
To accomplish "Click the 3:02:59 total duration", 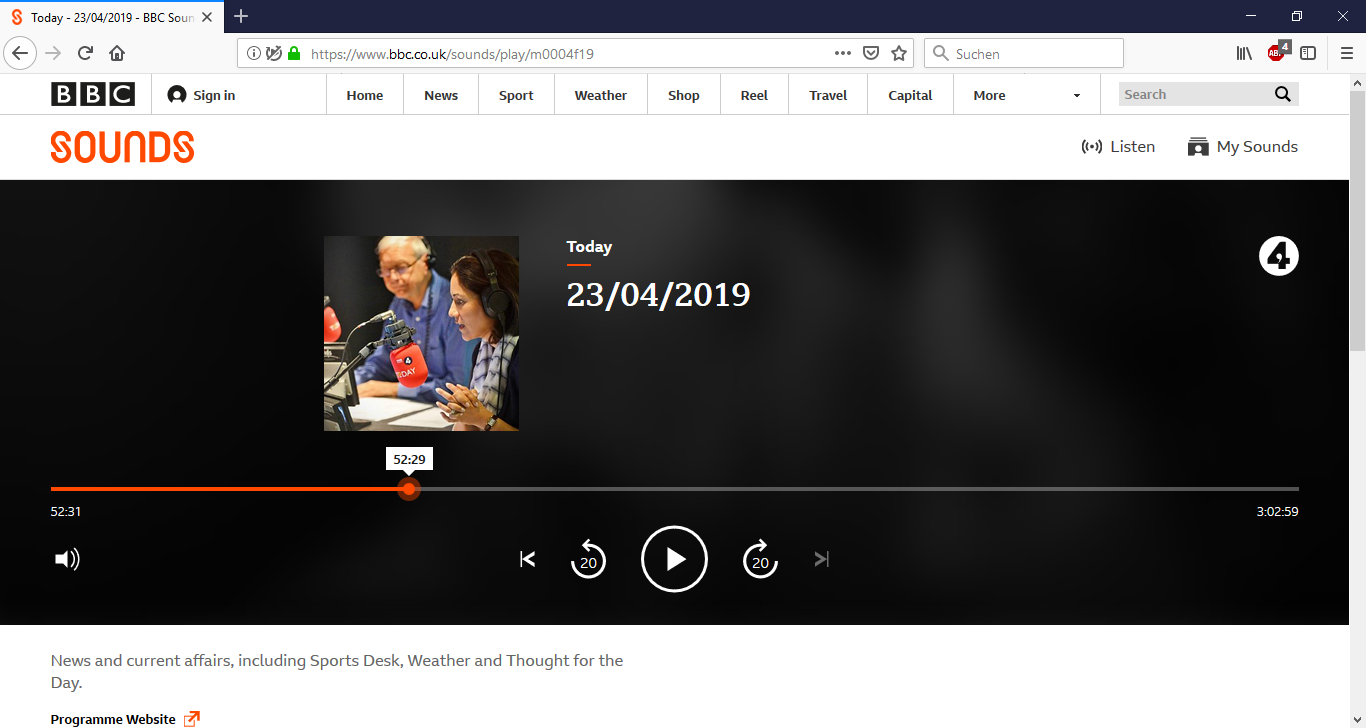I will coord(1277,512).
